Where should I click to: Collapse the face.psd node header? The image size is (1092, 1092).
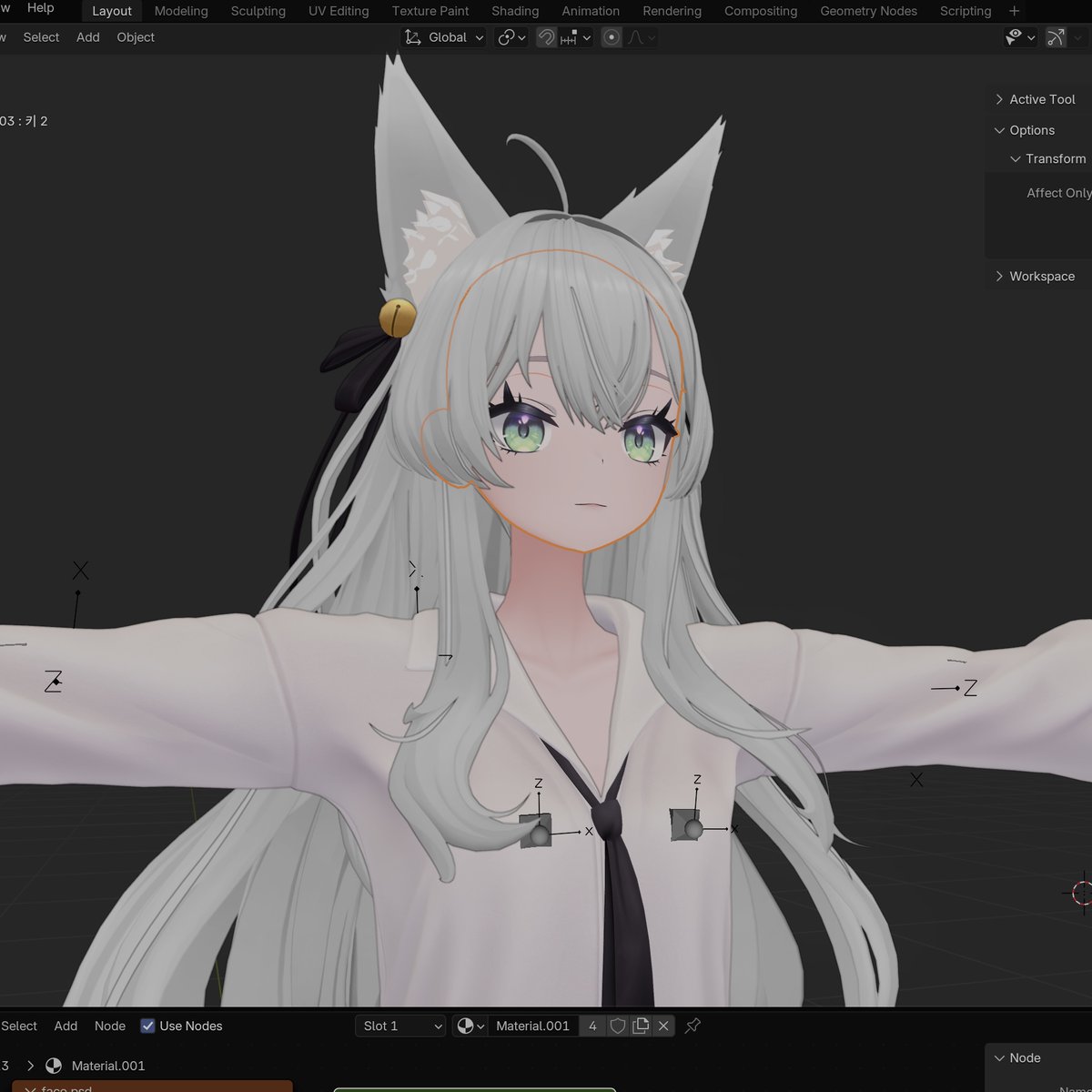[30, 1088]
